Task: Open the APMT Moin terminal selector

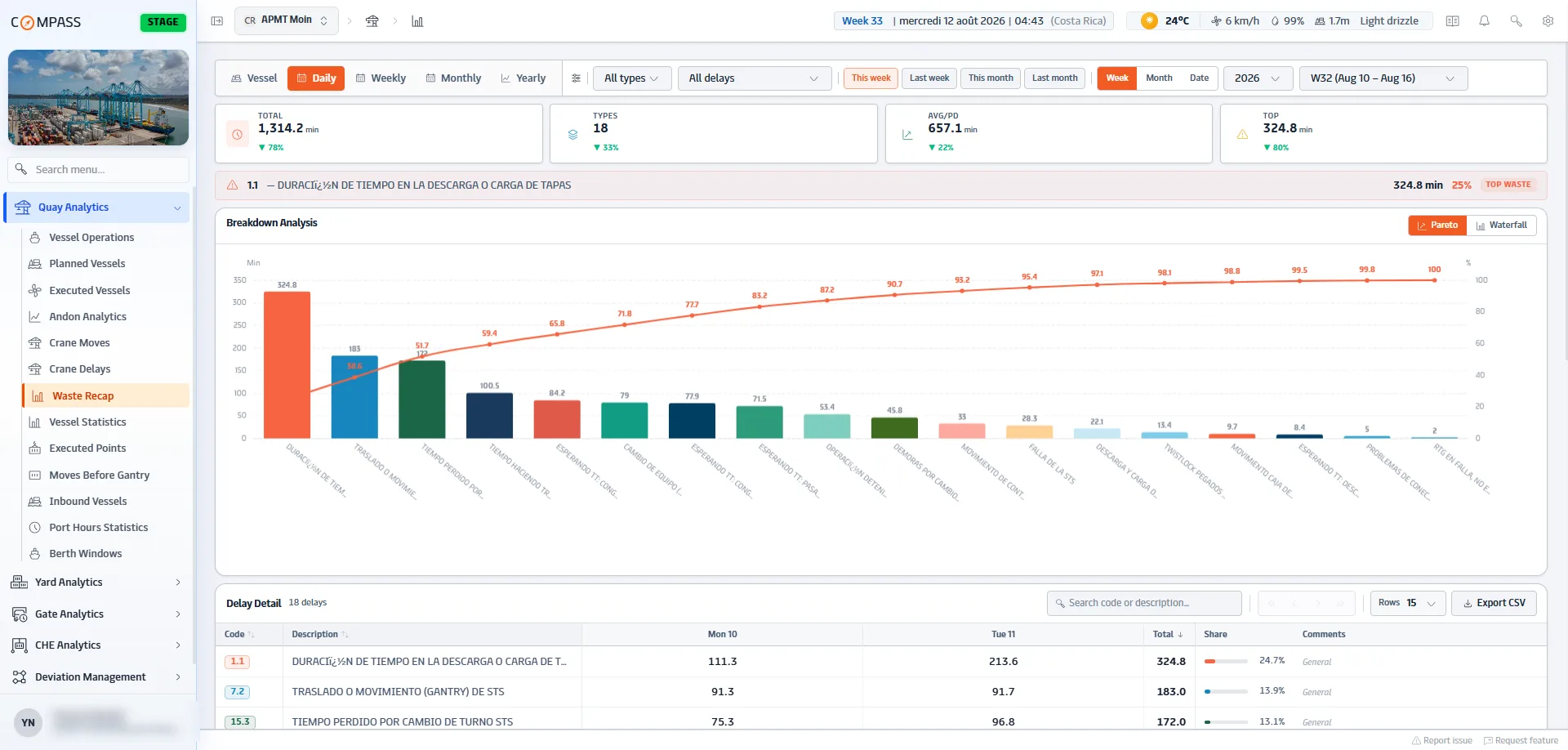Action: tap(285, 20)
